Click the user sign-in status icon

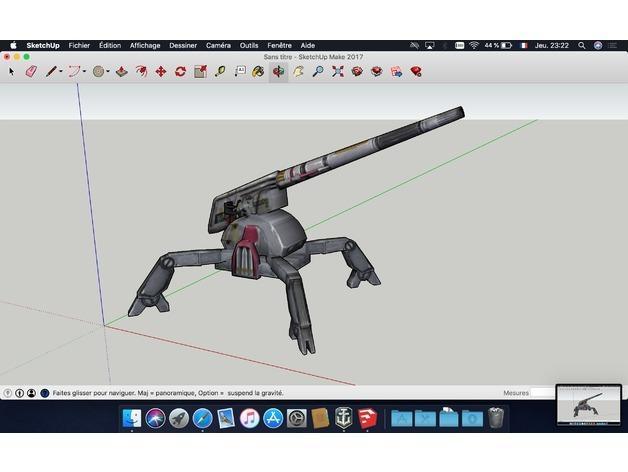tap(32, 393)
